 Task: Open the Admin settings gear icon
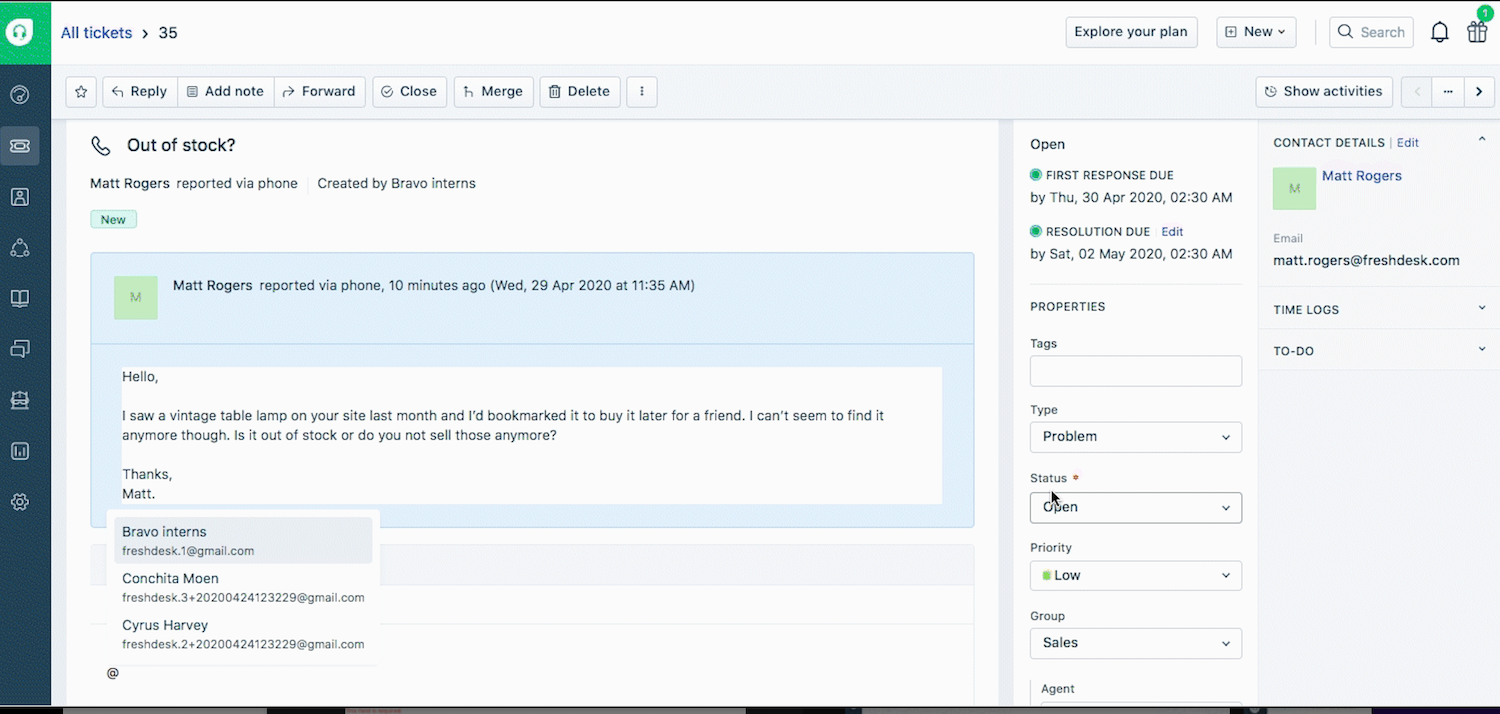(19, 502)
